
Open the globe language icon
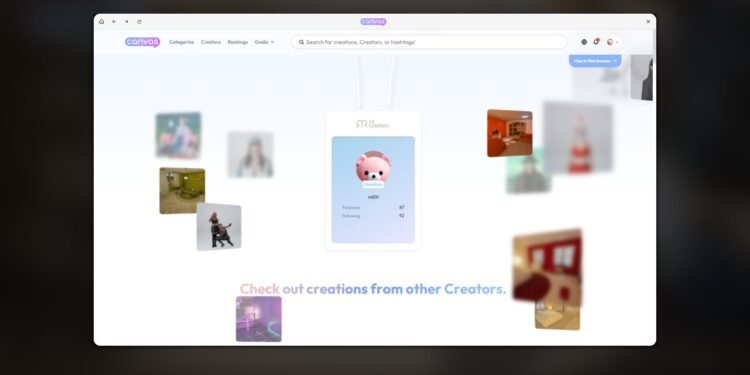[x=584, y=42]
